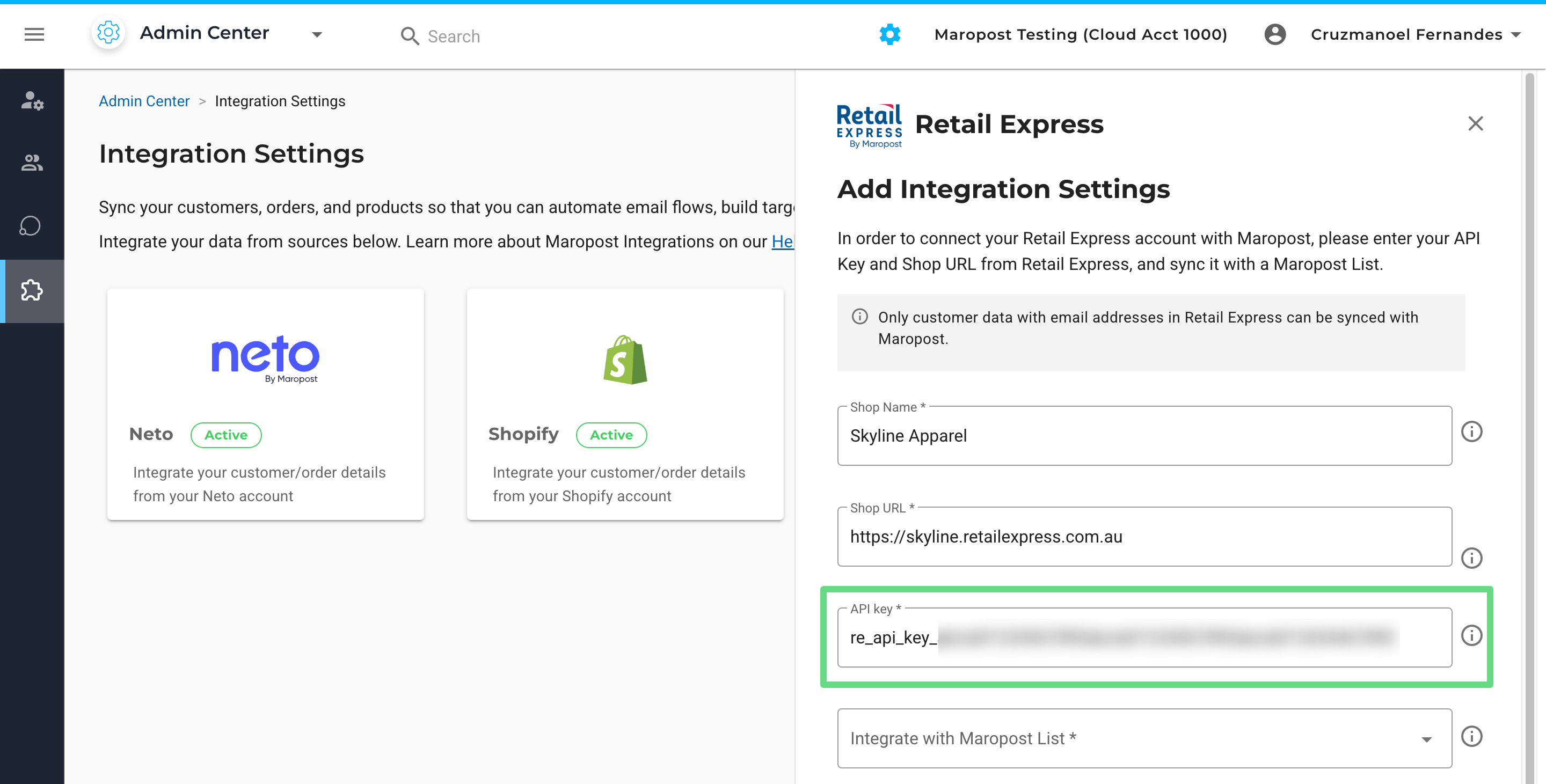The height and width of the screenshot is (784, 1546).
Task: Select the Shopify card title
Action: tap(523, 434)
